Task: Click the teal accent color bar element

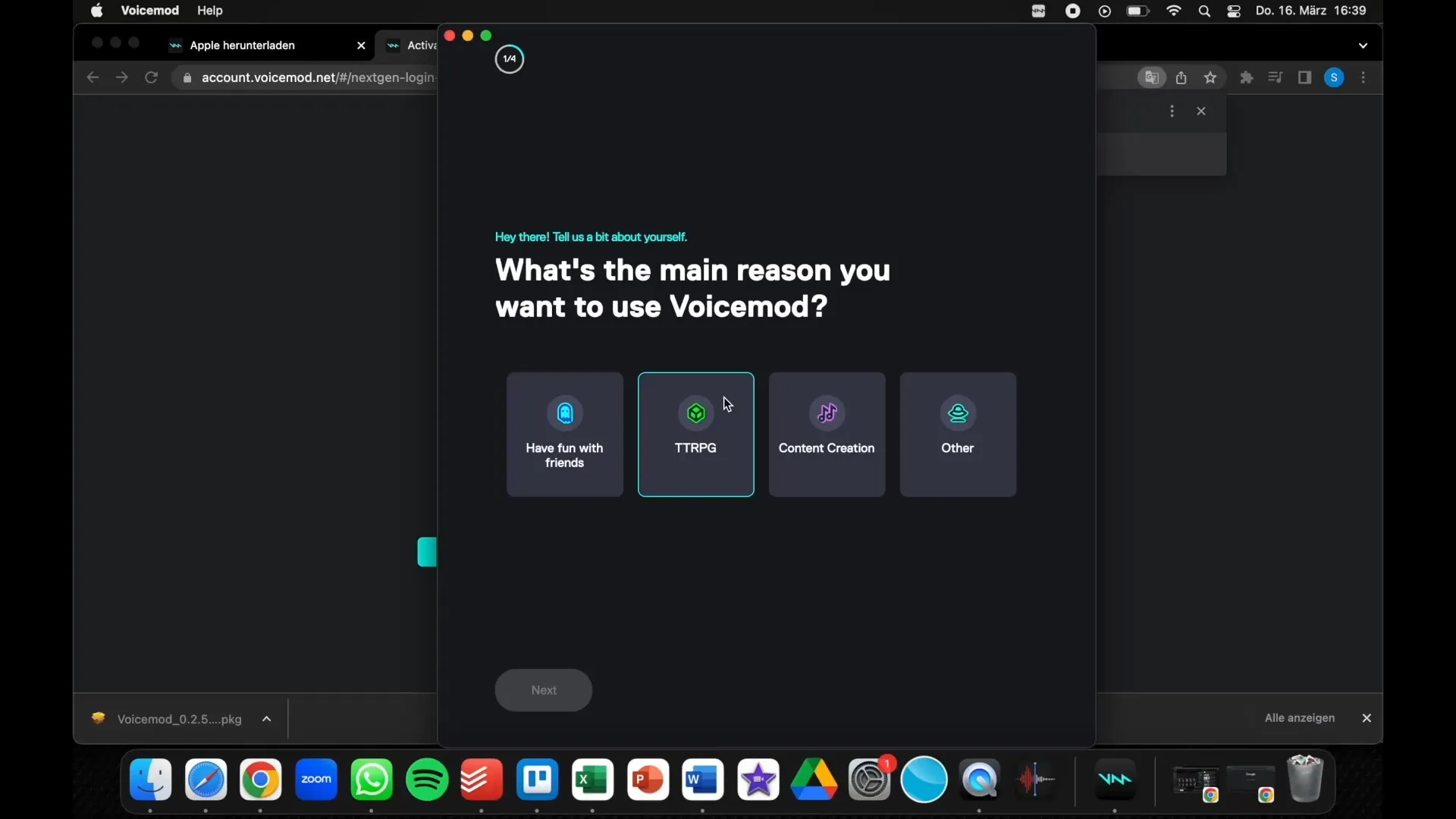Action: click(427, 552)
